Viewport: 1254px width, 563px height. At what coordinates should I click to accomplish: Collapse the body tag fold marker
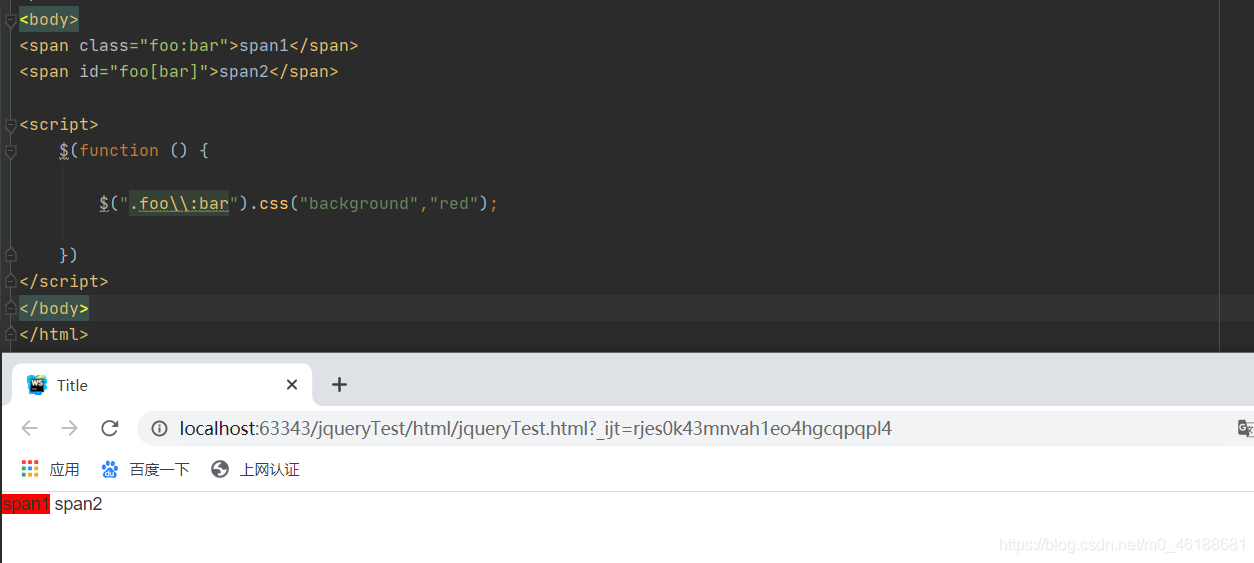point(10,19)
